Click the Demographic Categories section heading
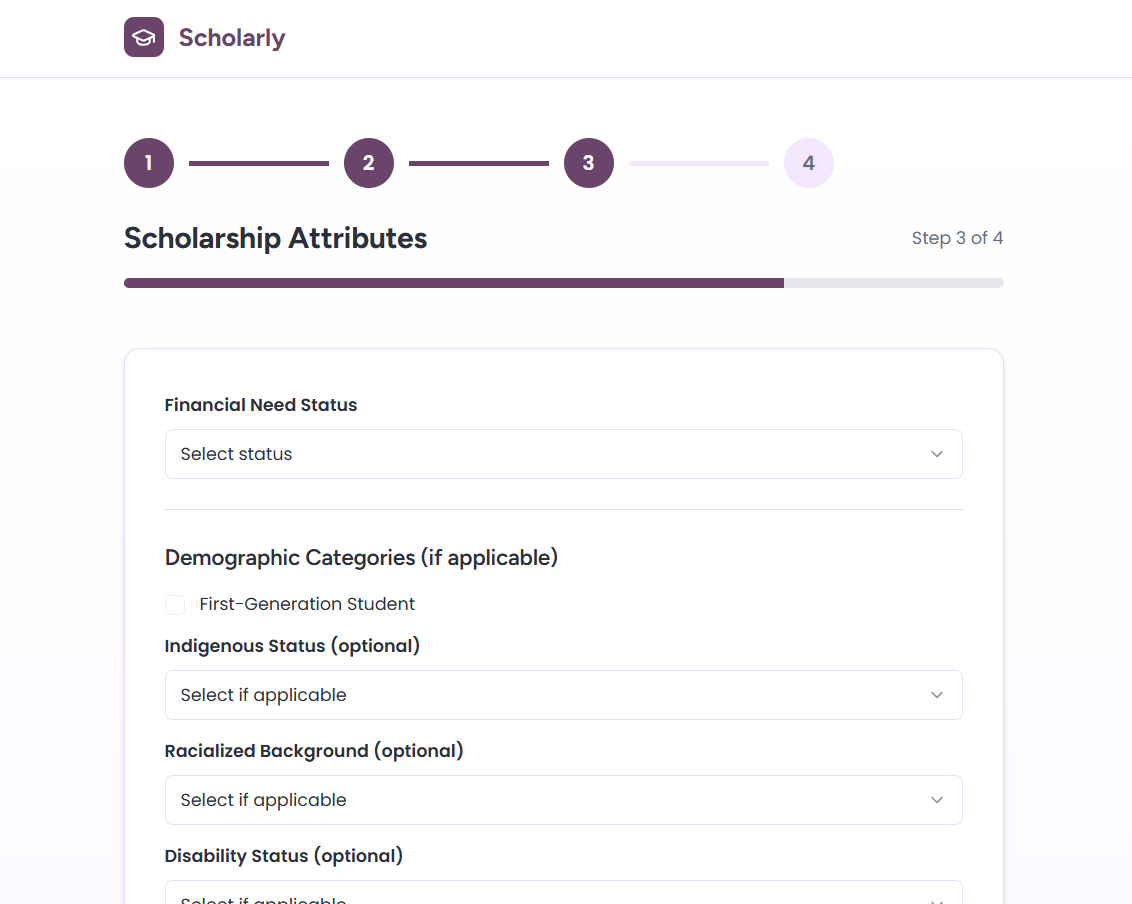Image resolution: width=1132 pixels, height=904 pixels. click(x=361, y=557)
